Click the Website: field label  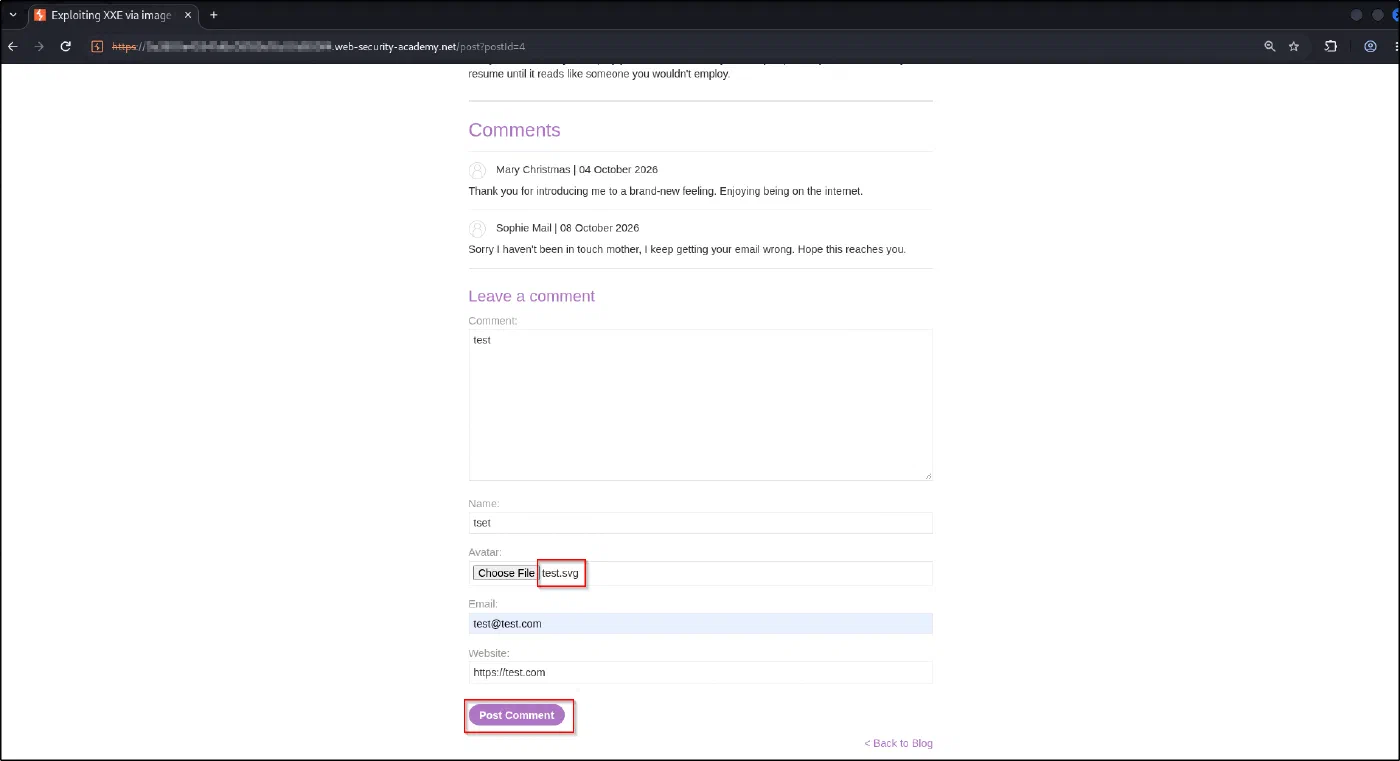489,653
